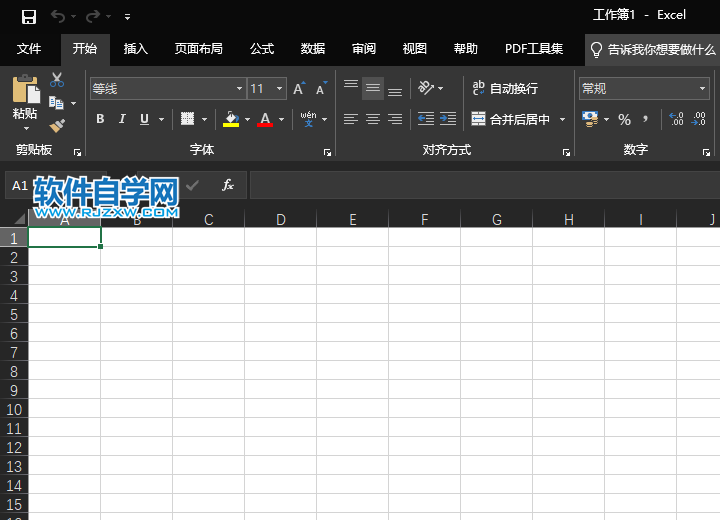Open the number format box showing 常规
The width and height of the screenshot is (720, 520).
pos(644,88)
